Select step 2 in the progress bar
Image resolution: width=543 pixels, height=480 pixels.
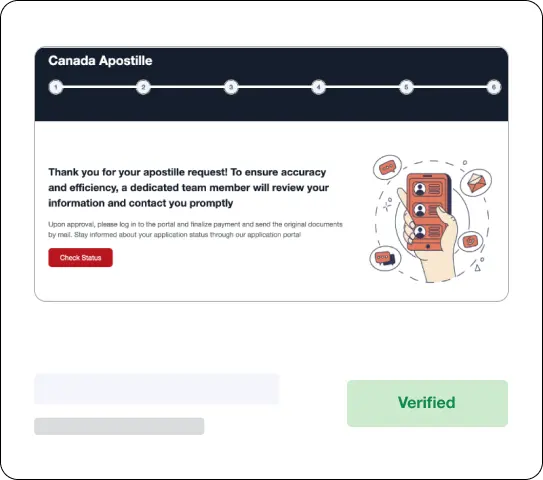point(143,87)
